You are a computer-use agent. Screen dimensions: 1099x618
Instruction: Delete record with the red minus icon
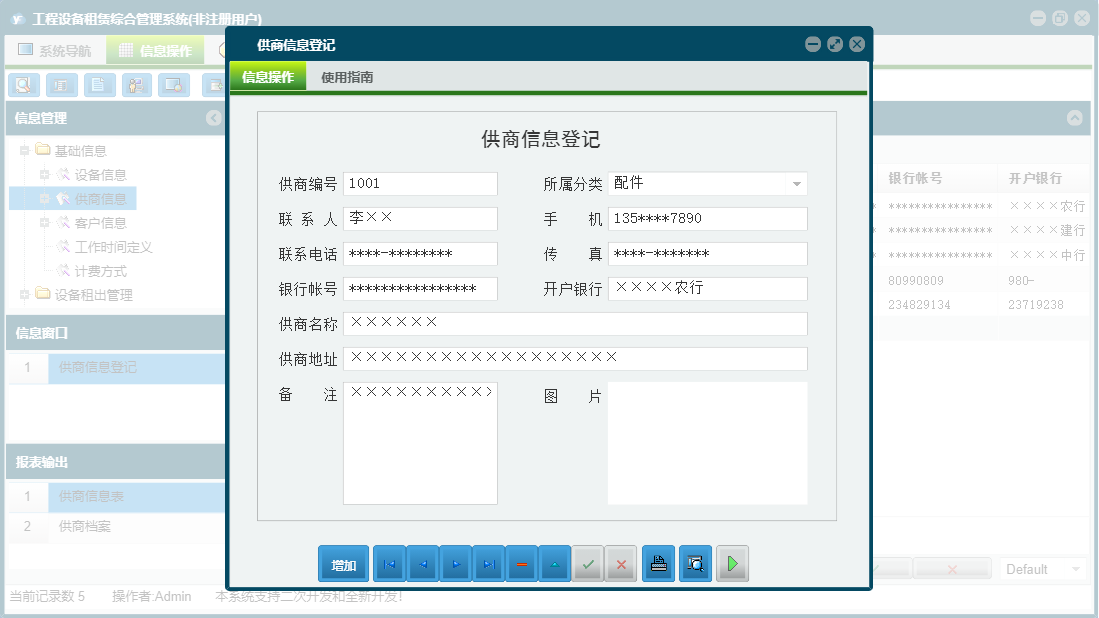click(521, 564)
